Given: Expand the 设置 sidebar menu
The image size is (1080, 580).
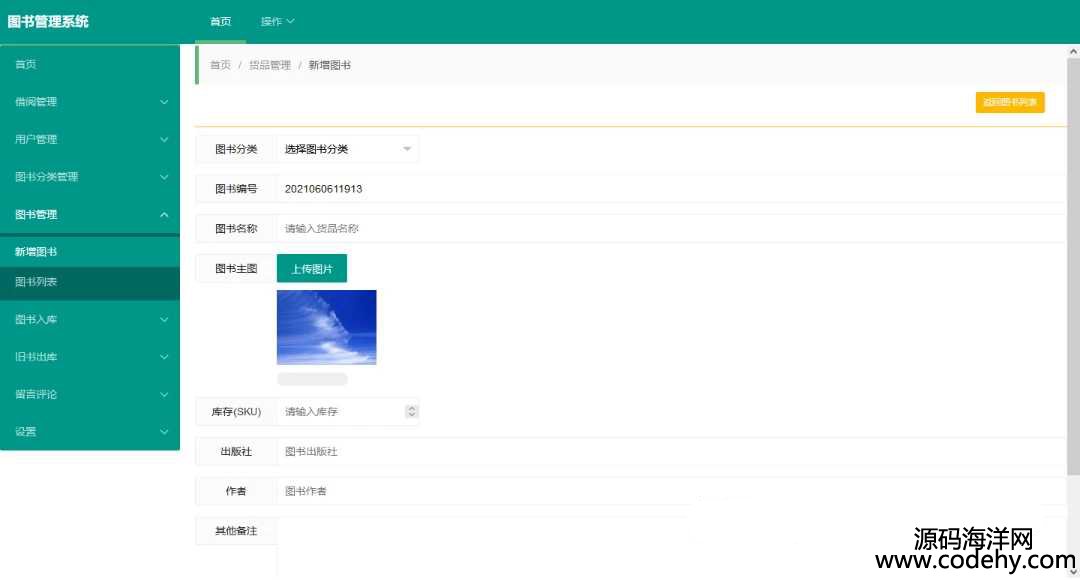Looking at the screenshot, I should tap(90, 432).
